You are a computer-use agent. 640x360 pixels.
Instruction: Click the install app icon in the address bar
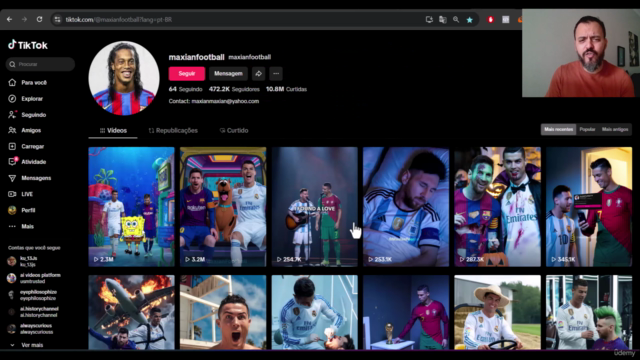click(x=429, y=19)
